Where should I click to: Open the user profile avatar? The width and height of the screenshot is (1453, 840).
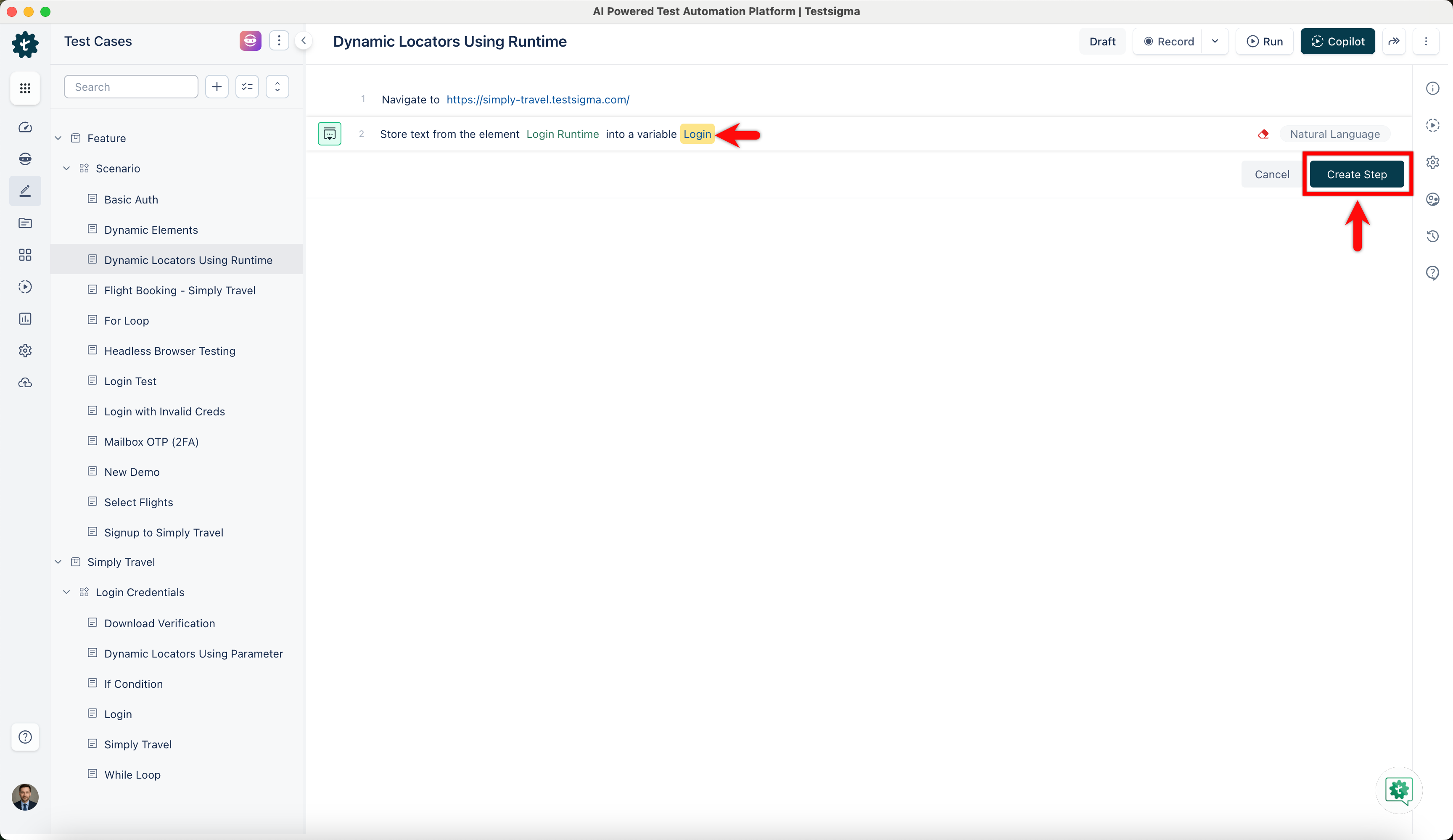(25, 797)
